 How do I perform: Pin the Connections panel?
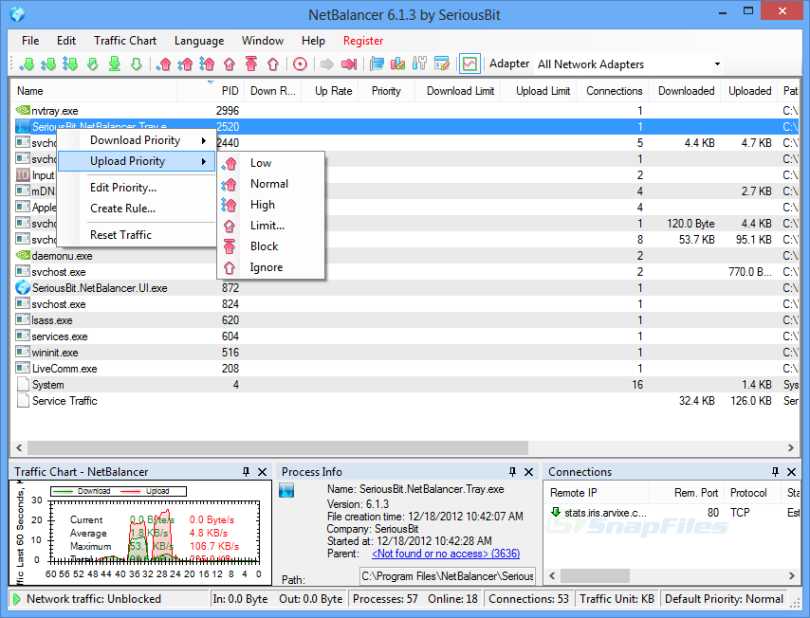pyautogui.click(x=775, y=471)
